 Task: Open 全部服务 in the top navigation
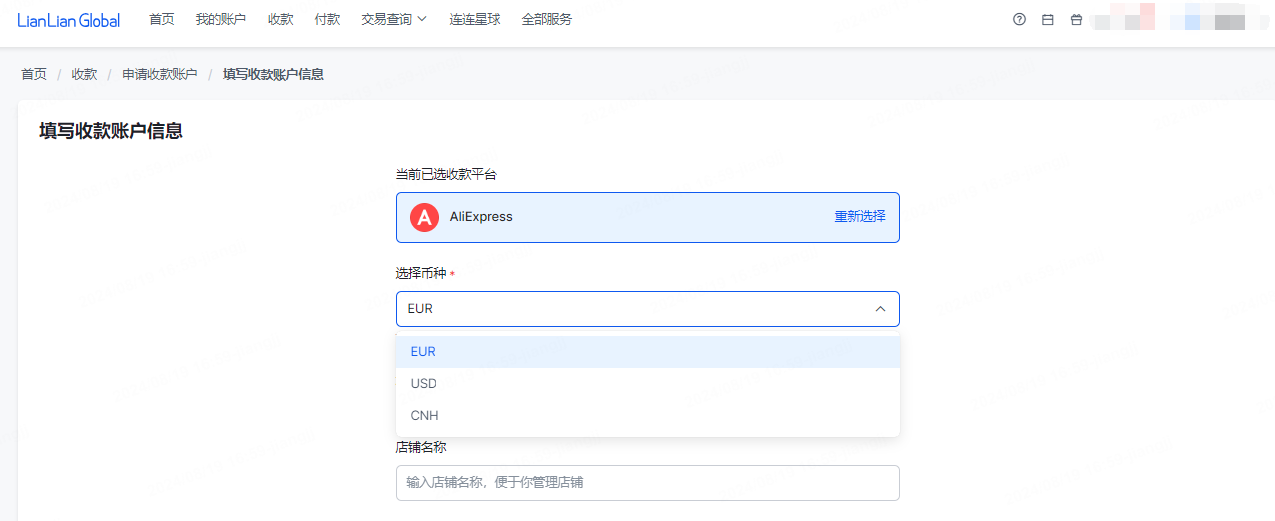click(546, 19)
